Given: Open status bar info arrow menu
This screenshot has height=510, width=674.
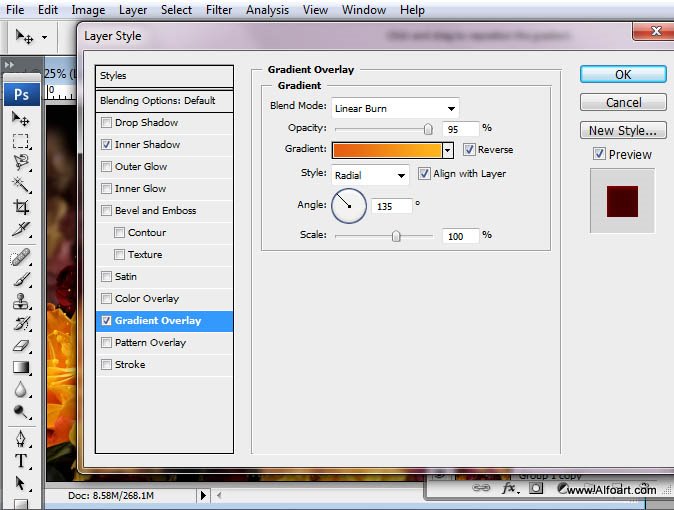Looking at the screenshot, I should [x=203, y=495].
